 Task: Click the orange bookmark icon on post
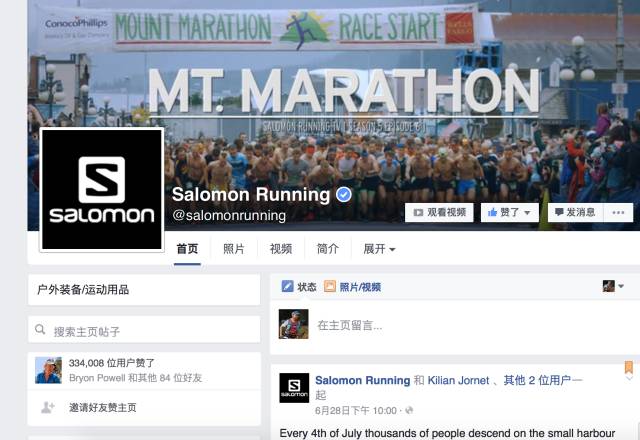tap(629, 367)
